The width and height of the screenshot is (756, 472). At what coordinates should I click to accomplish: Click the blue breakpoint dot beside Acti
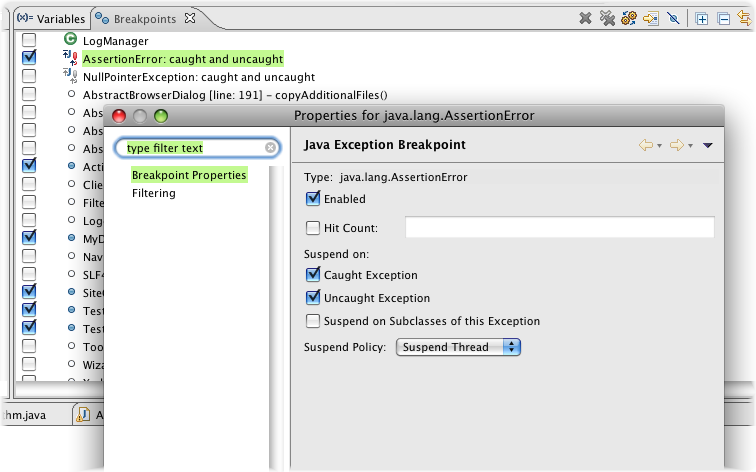click(71, 166)
